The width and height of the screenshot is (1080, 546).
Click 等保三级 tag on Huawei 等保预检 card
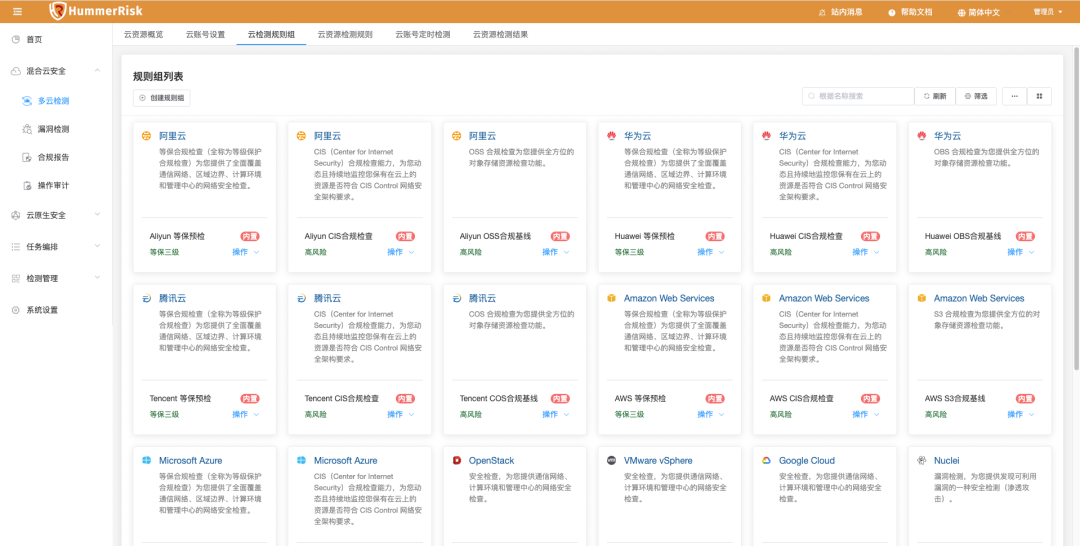coord(630,252)
